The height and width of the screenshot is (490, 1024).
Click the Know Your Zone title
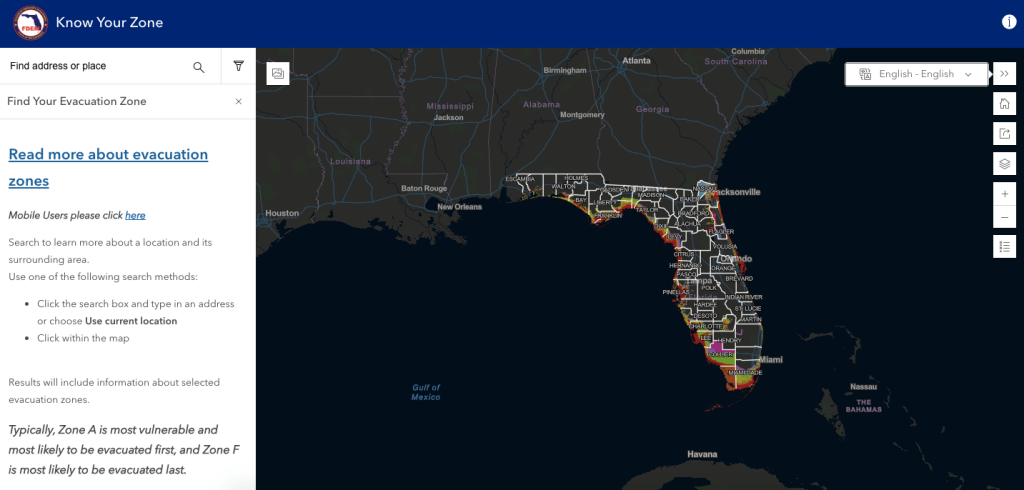pos(109,22)
